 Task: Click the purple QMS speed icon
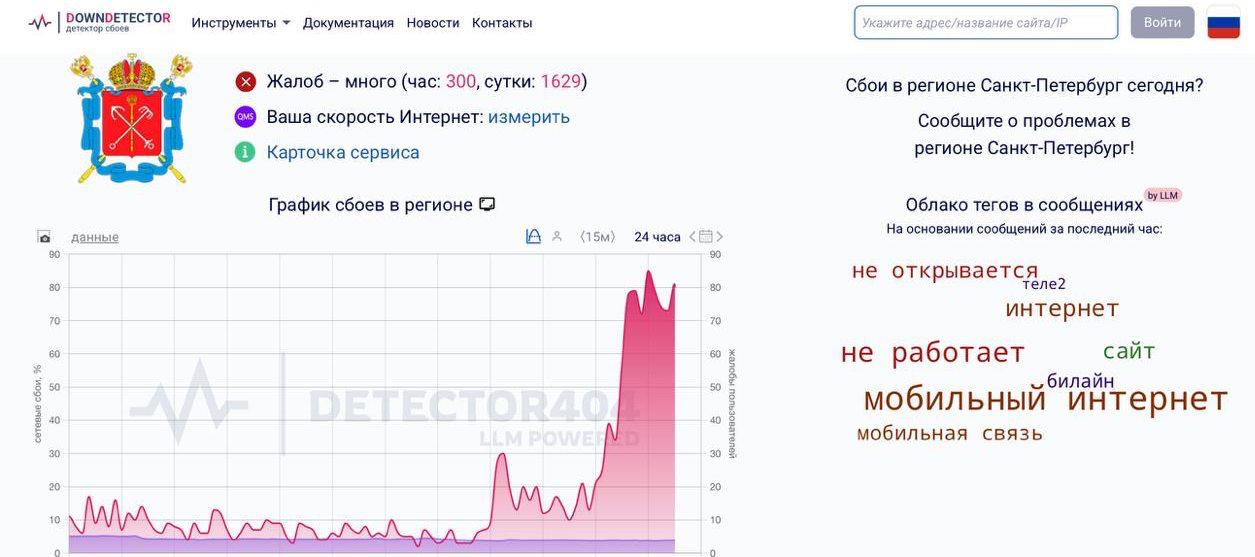click(245, 117)
